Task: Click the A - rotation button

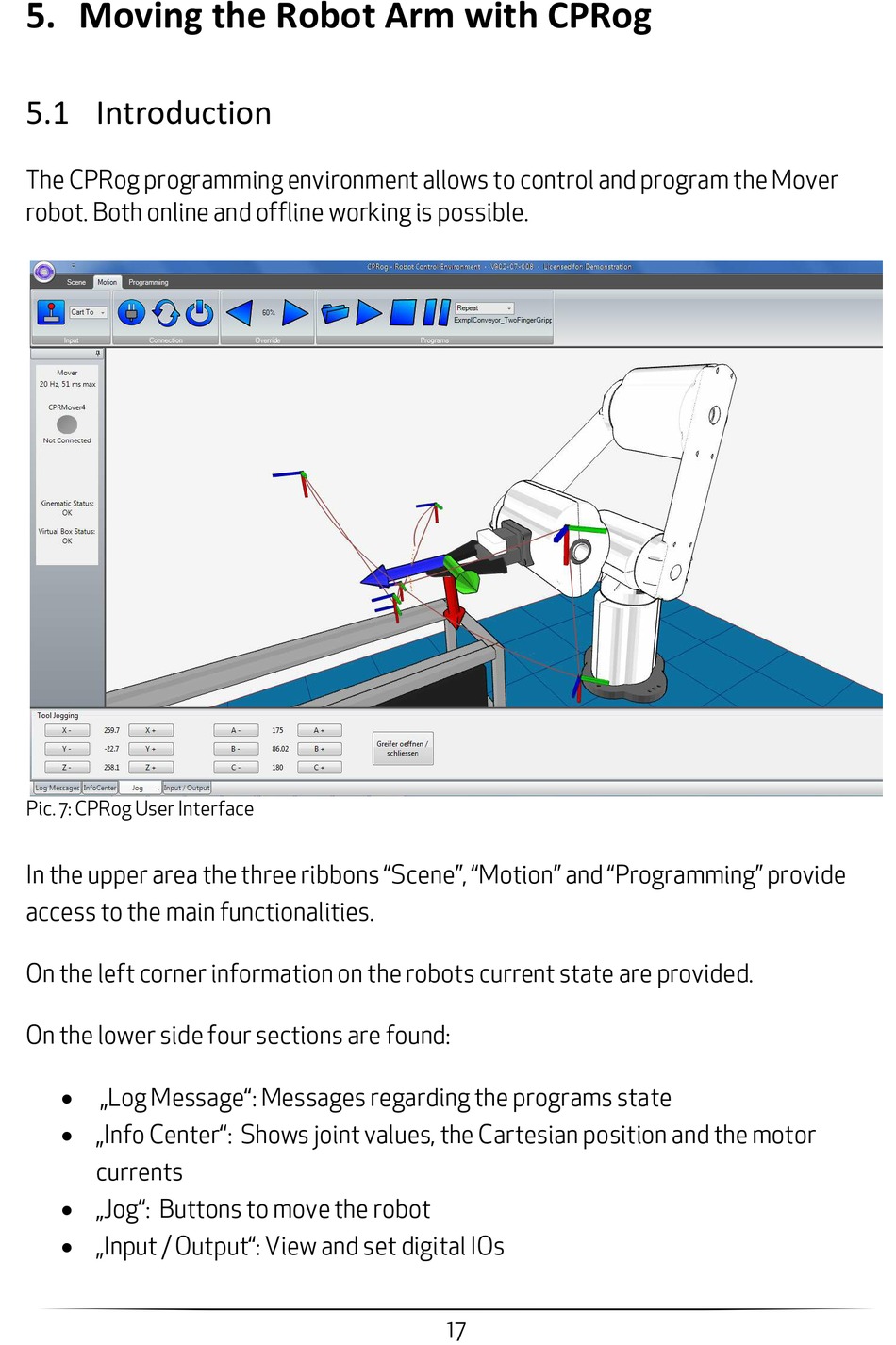Action: point(236,731)
